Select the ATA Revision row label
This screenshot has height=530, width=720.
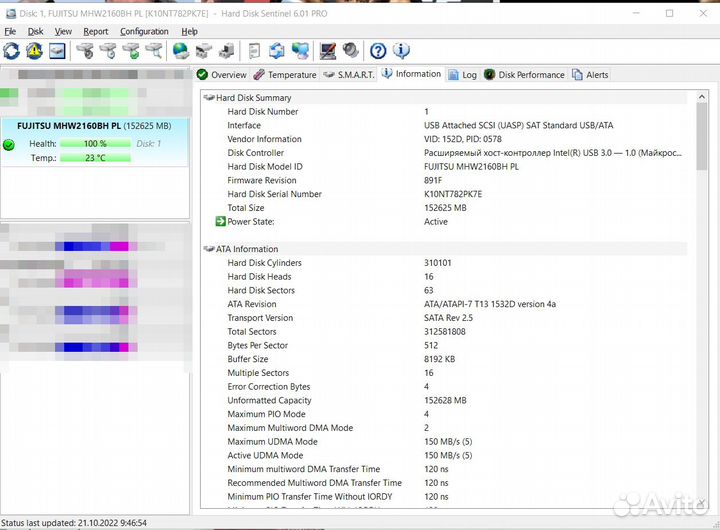click(x=252, y=304)
